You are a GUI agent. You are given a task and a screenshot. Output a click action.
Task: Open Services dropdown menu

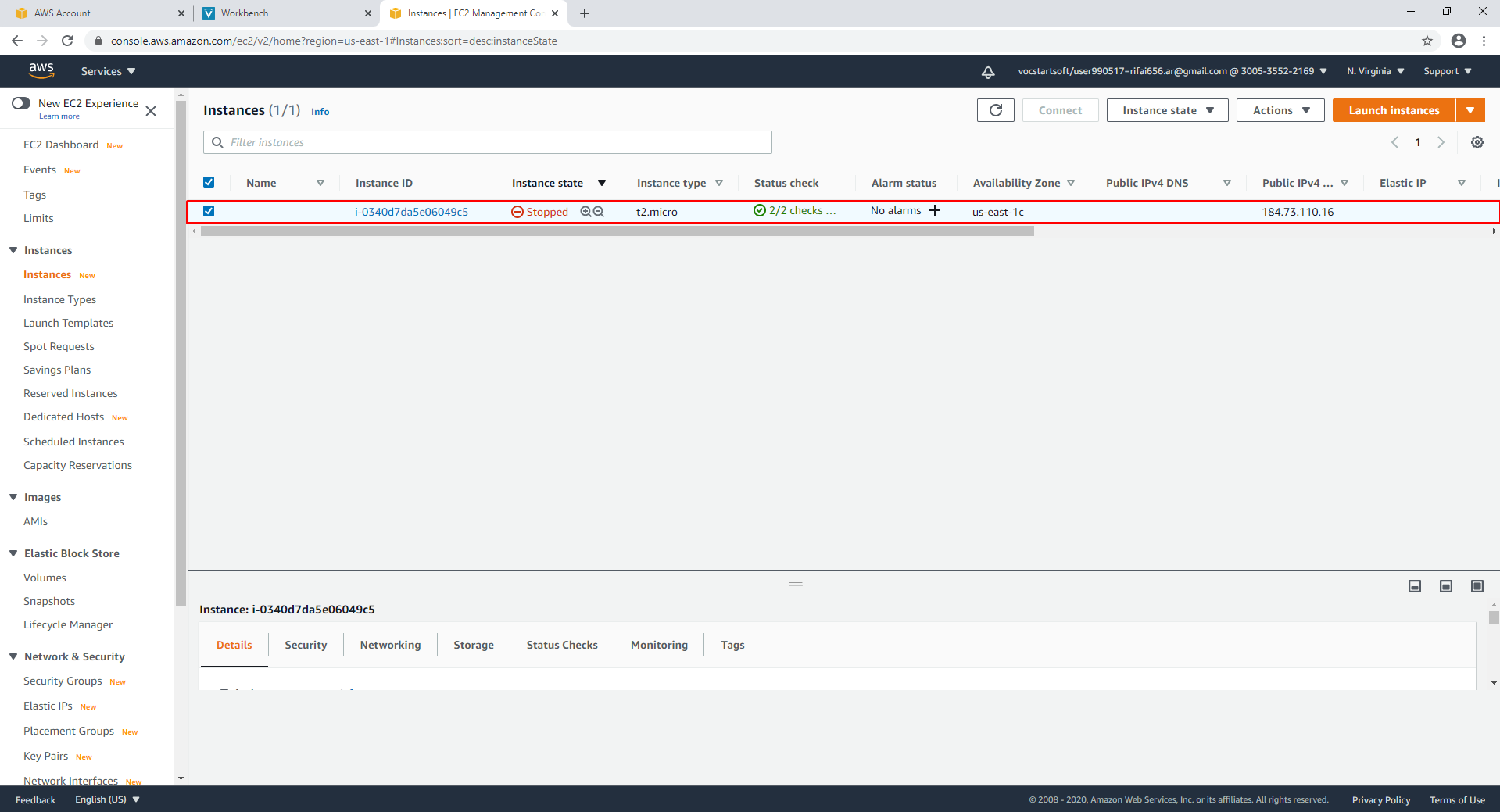click(109, 71)
